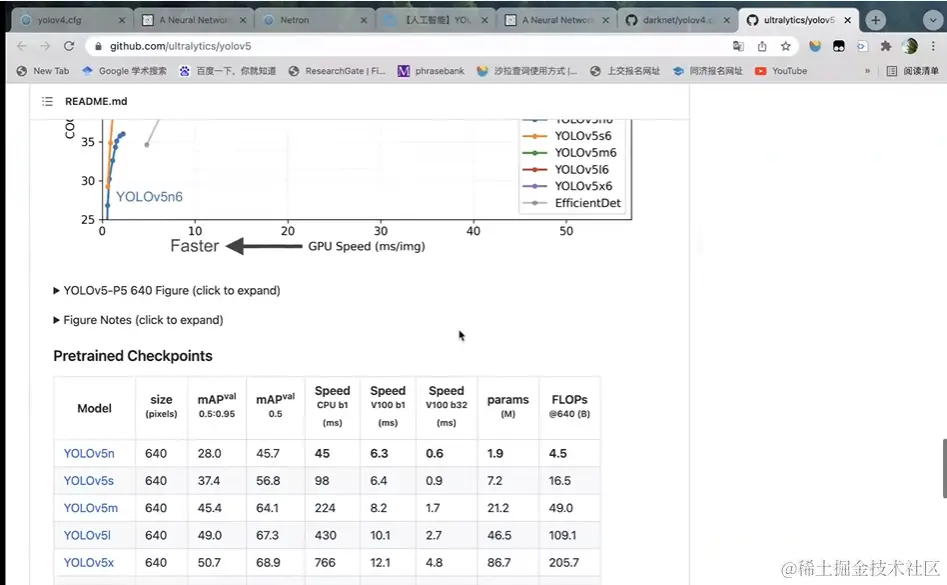Click EfficientDet legend entry in chart
Screen dimensions: 947x585
572,203
